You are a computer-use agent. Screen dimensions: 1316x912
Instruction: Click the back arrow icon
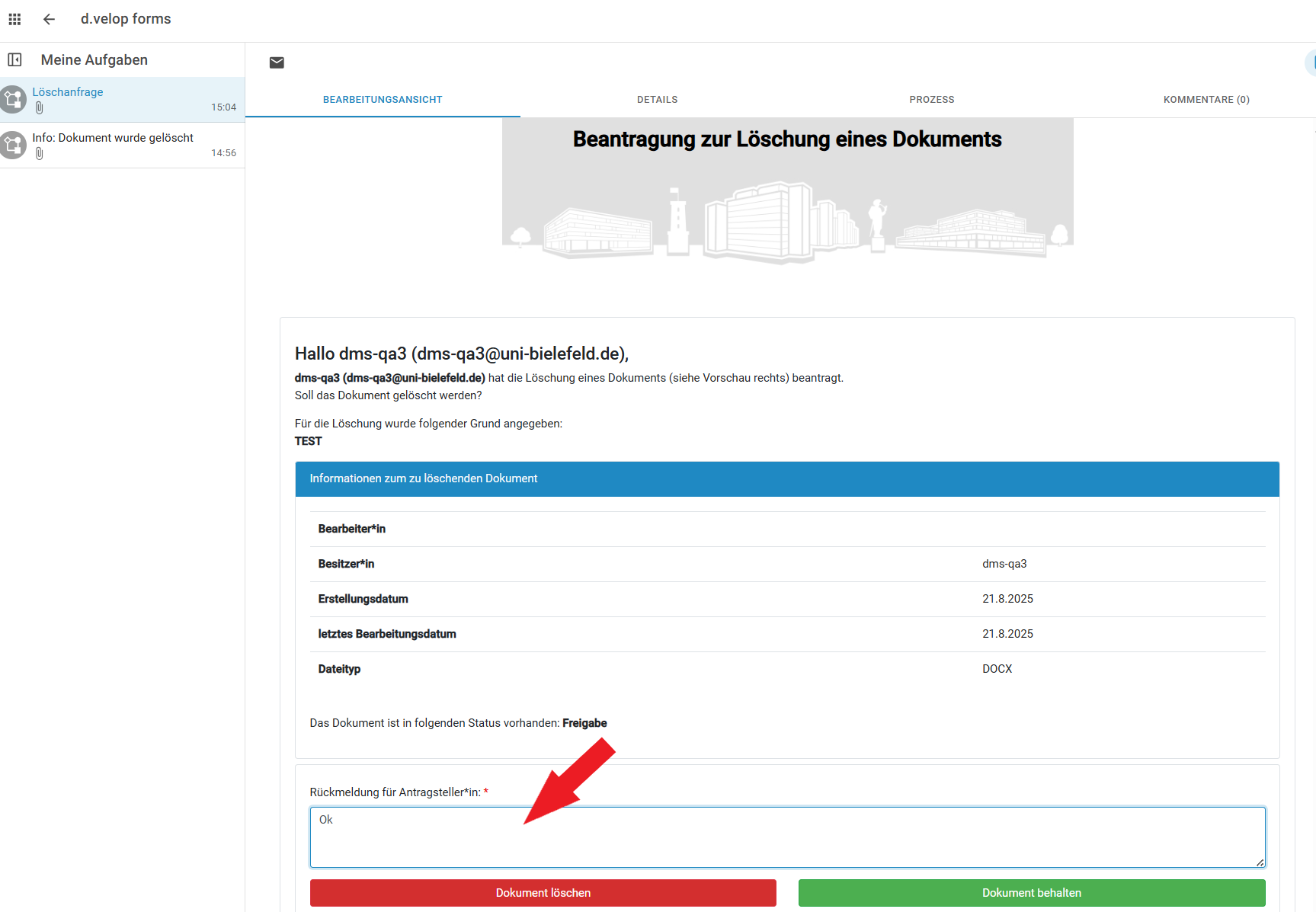pyautogui.click(x=49, y=19)
